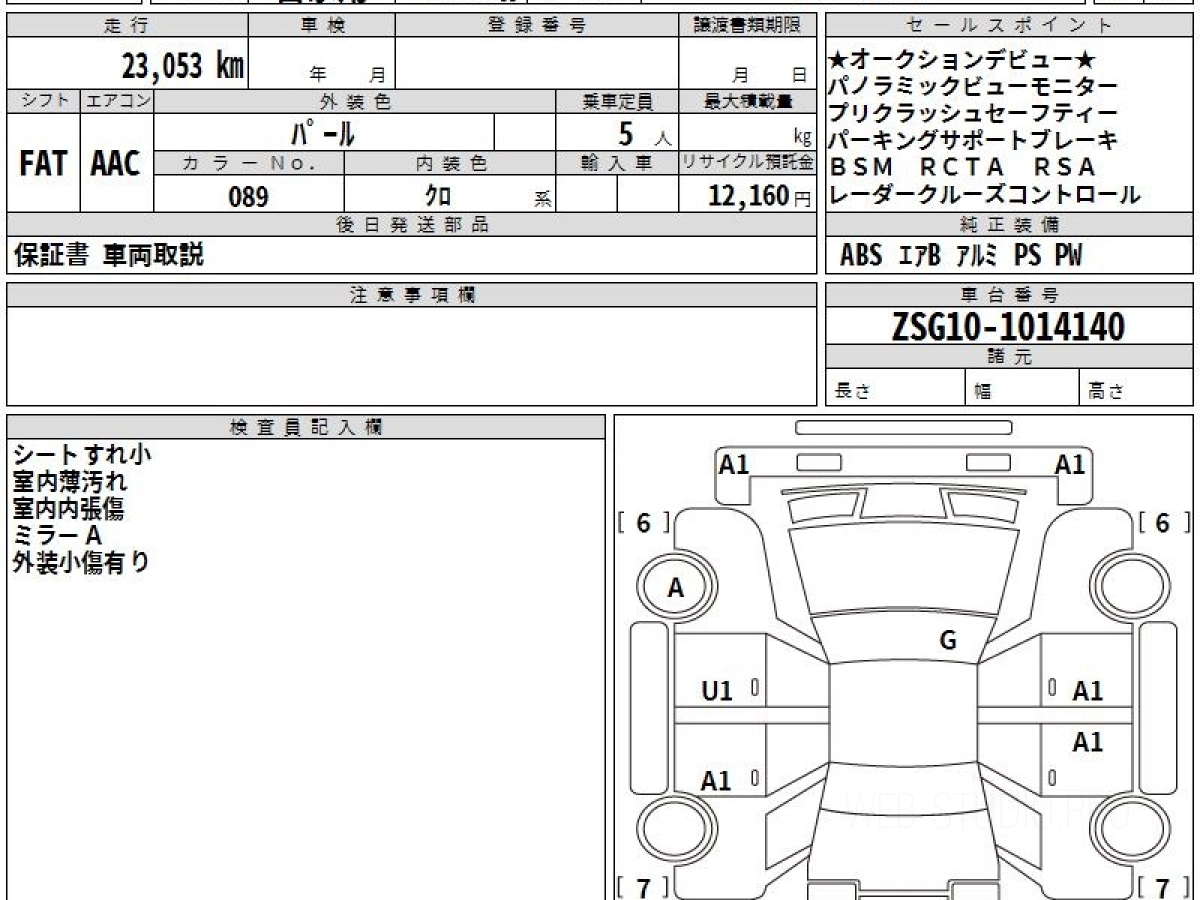The width and height of the screenshot is (1200, 900).
Task: Click the top-left tire rating 6
Action: click(x=643, y=522)
